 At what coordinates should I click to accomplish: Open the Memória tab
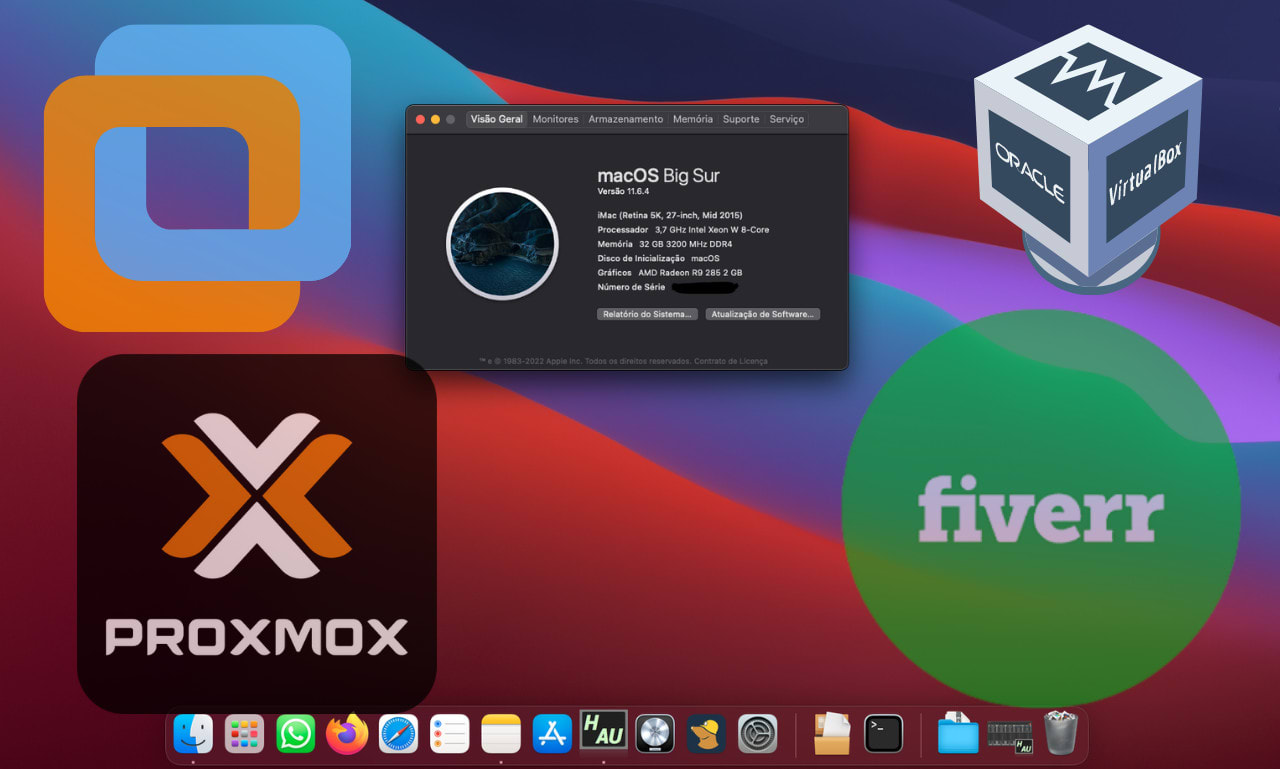click(692, 118)
